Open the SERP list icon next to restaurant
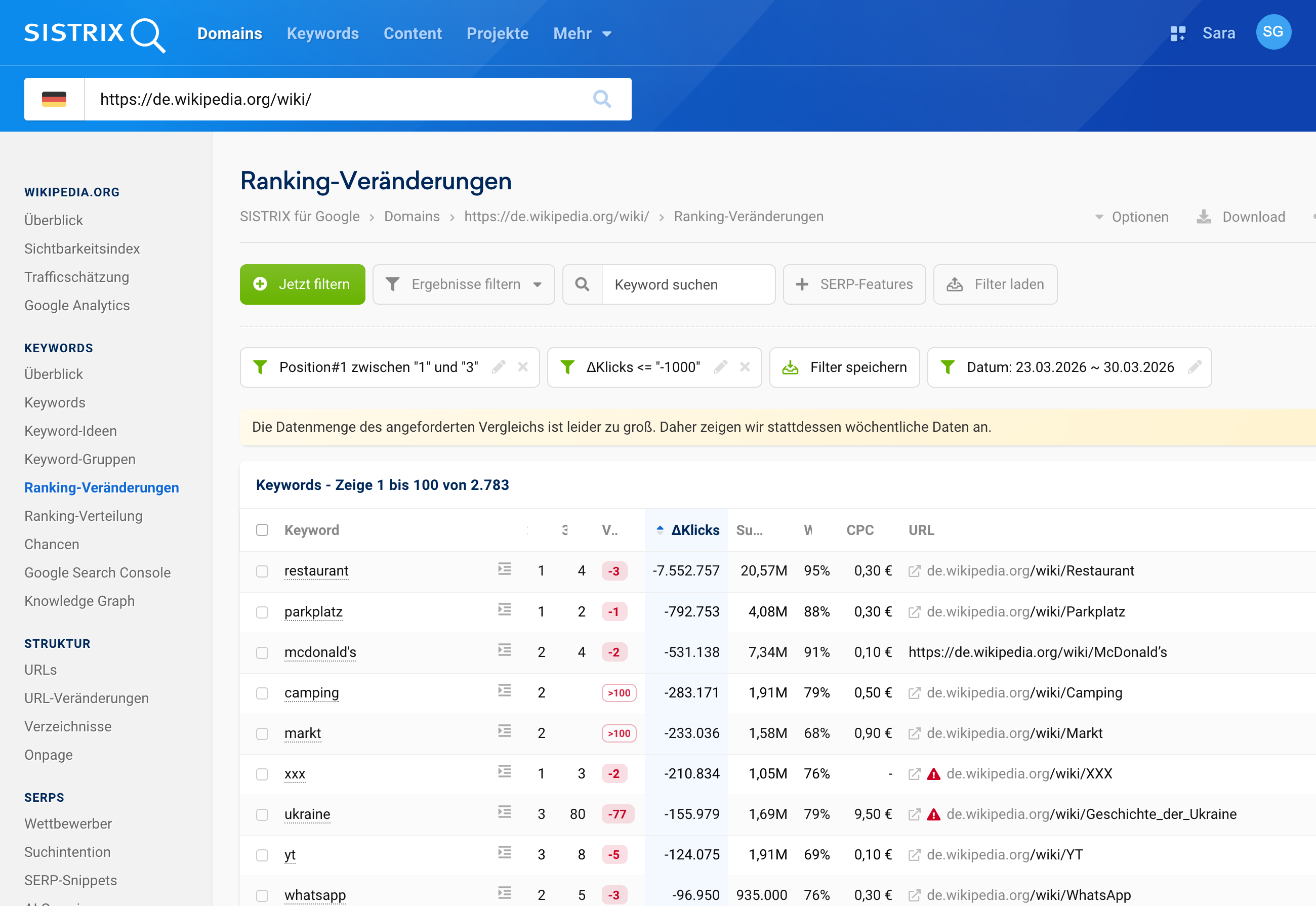 [x=504, y=569]
